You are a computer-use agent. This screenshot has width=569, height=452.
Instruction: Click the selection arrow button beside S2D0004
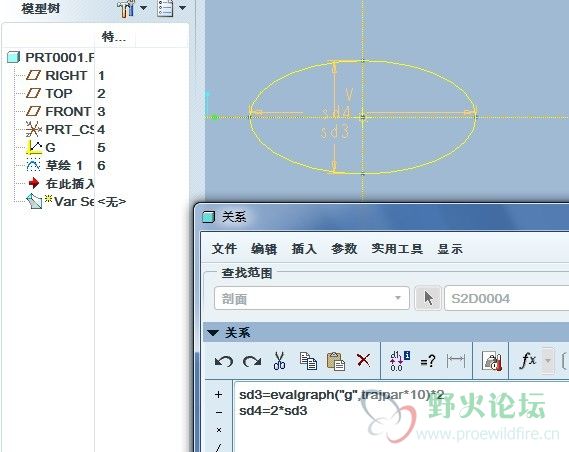[428, 298]
